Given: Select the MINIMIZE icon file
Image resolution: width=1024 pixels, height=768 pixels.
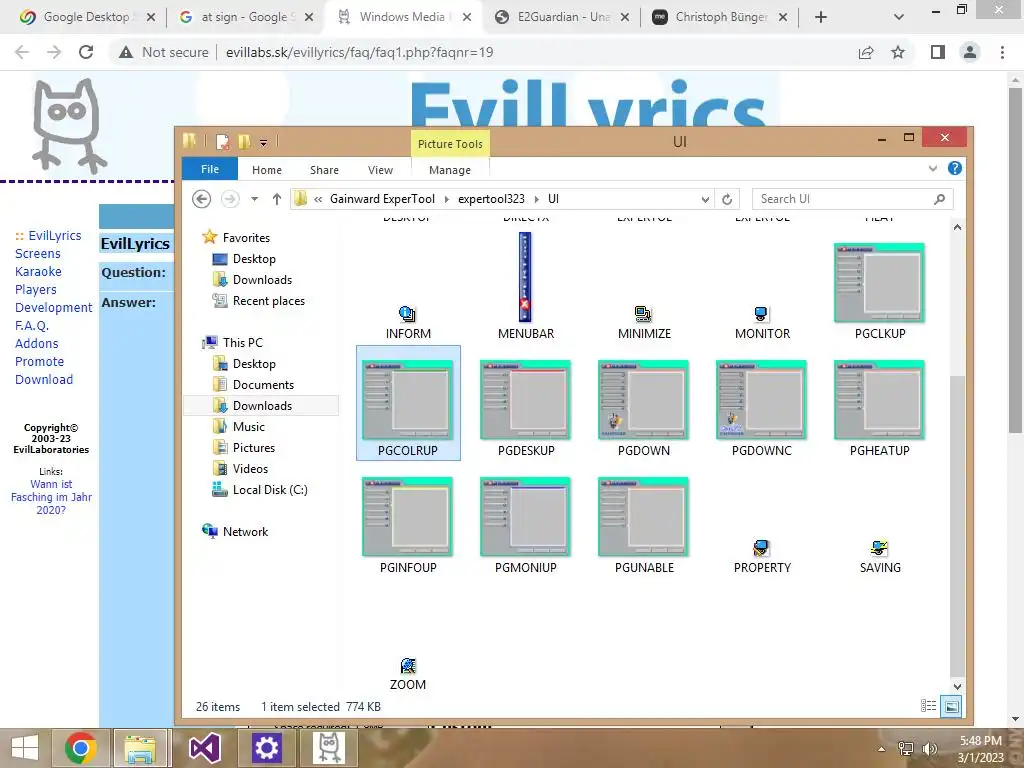Looking at the screenshot, I should coord(643,315).
